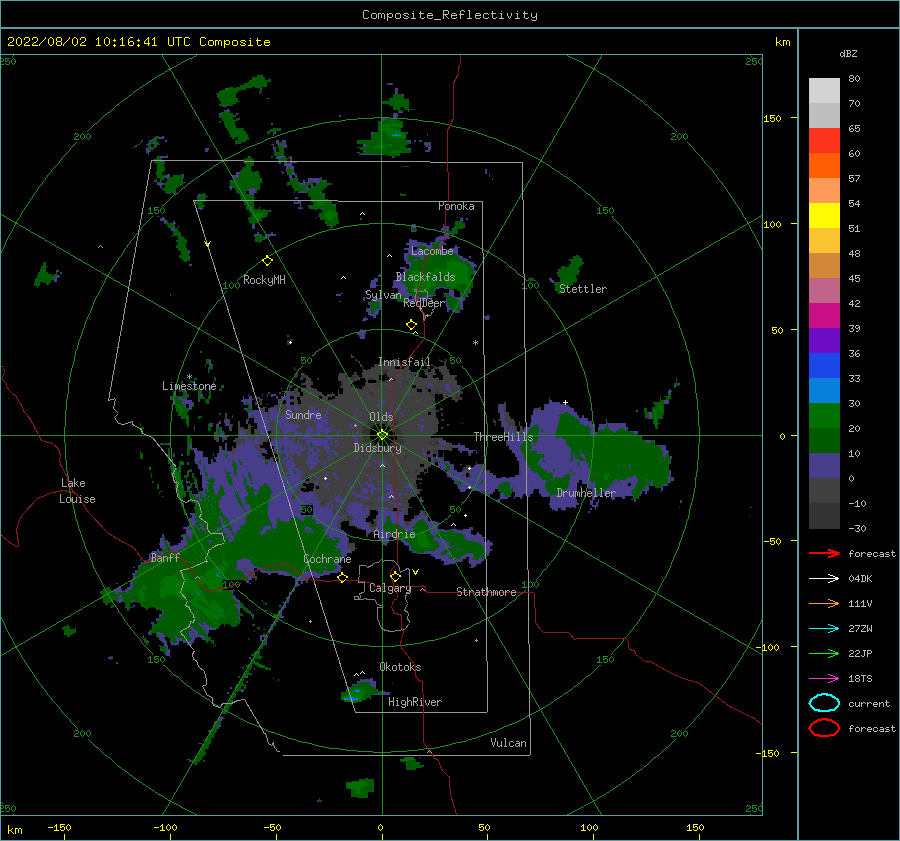Click the Composite_Reflectivity title
This screenshot has width=900, height=841.
(x=450, y=15)
